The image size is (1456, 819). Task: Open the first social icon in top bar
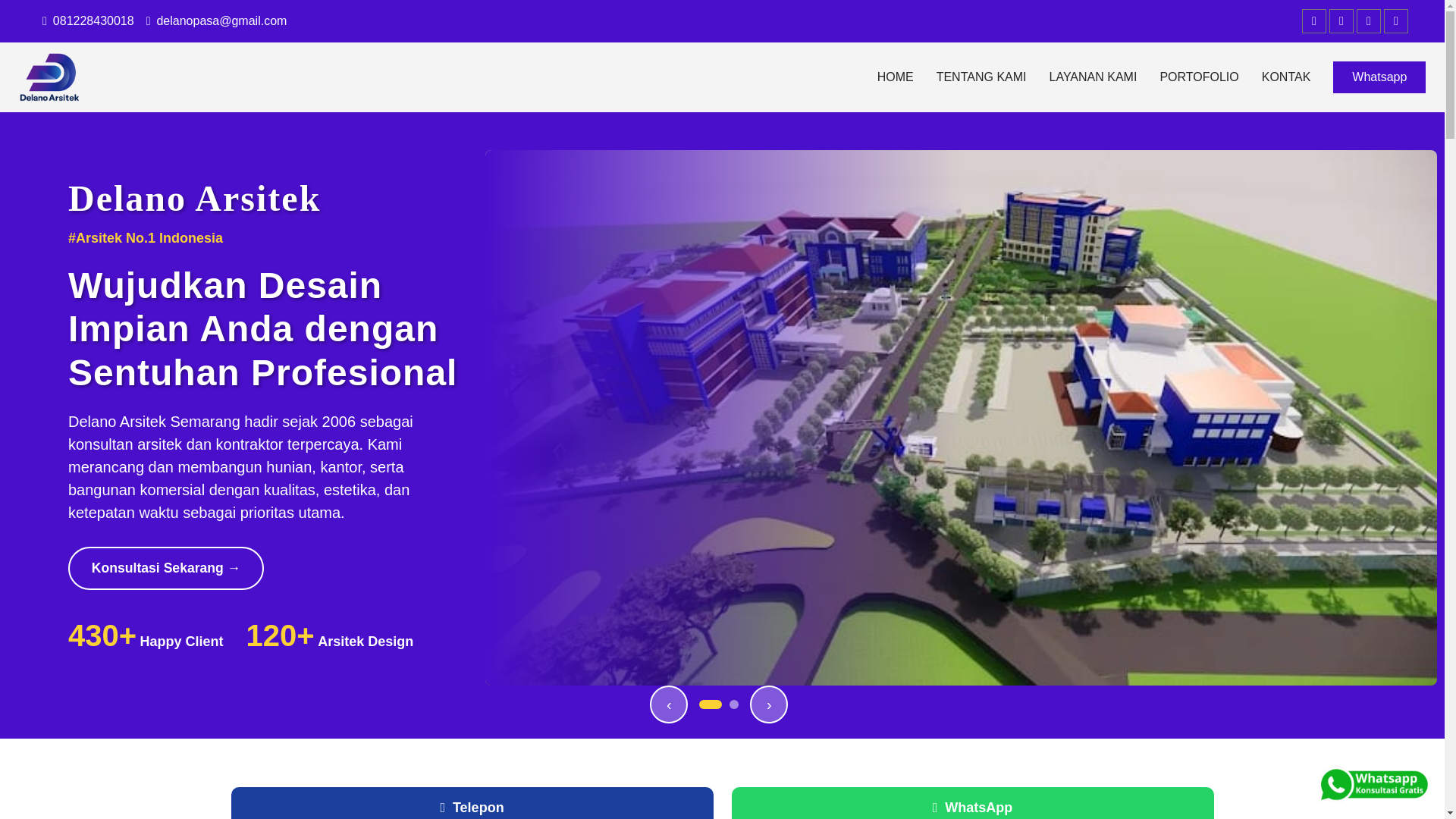1313,21
